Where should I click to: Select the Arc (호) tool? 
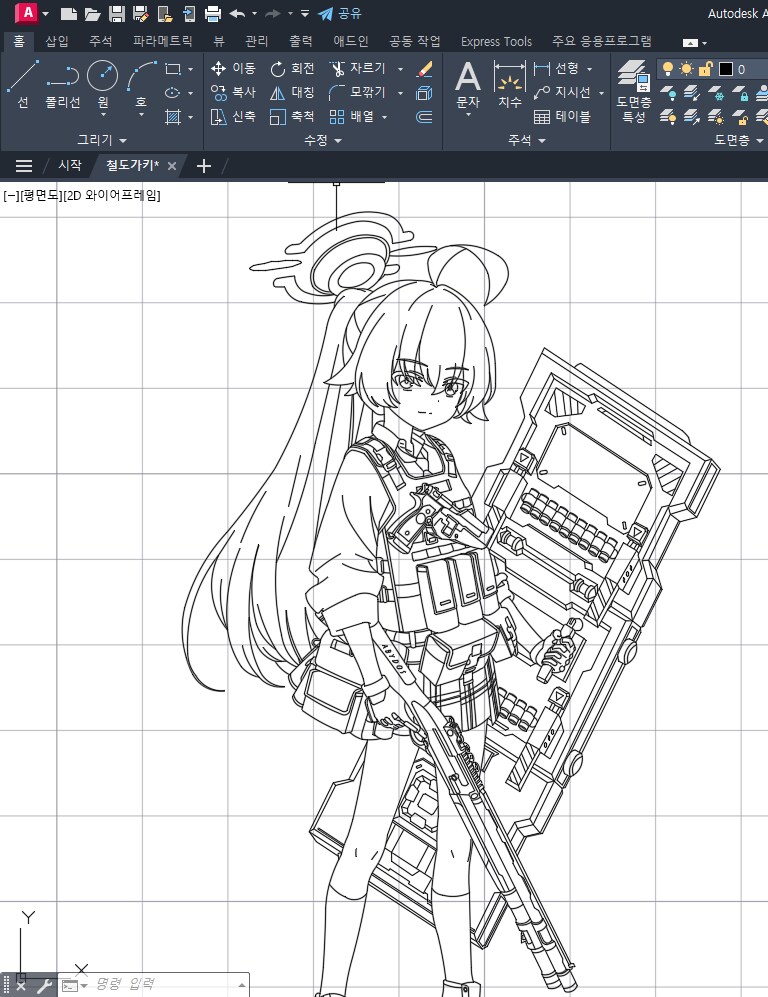[141, 84]
